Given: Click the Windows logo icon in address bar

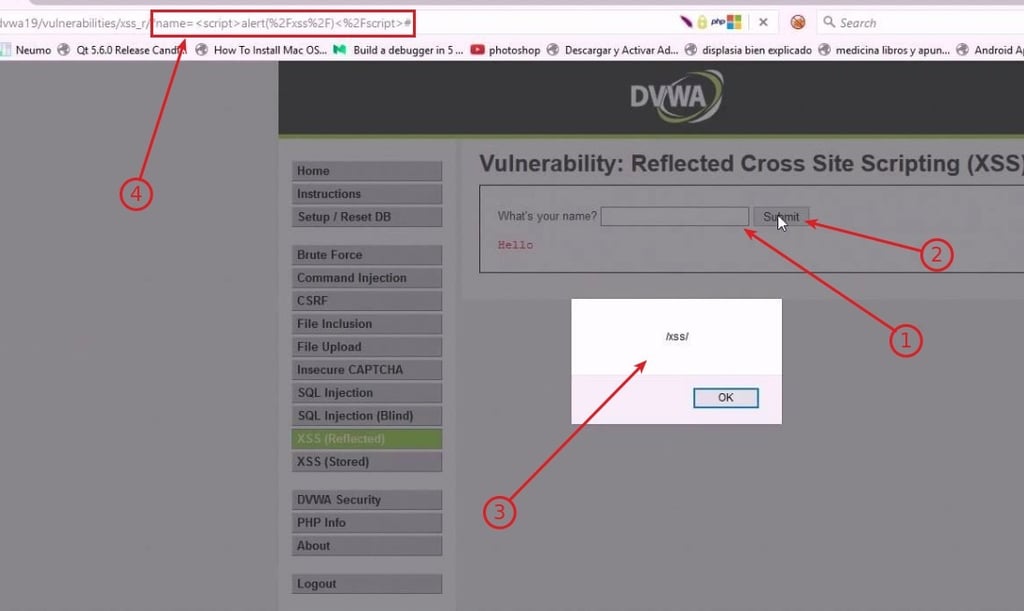Looking at the screenshot, I should point(734,22).
